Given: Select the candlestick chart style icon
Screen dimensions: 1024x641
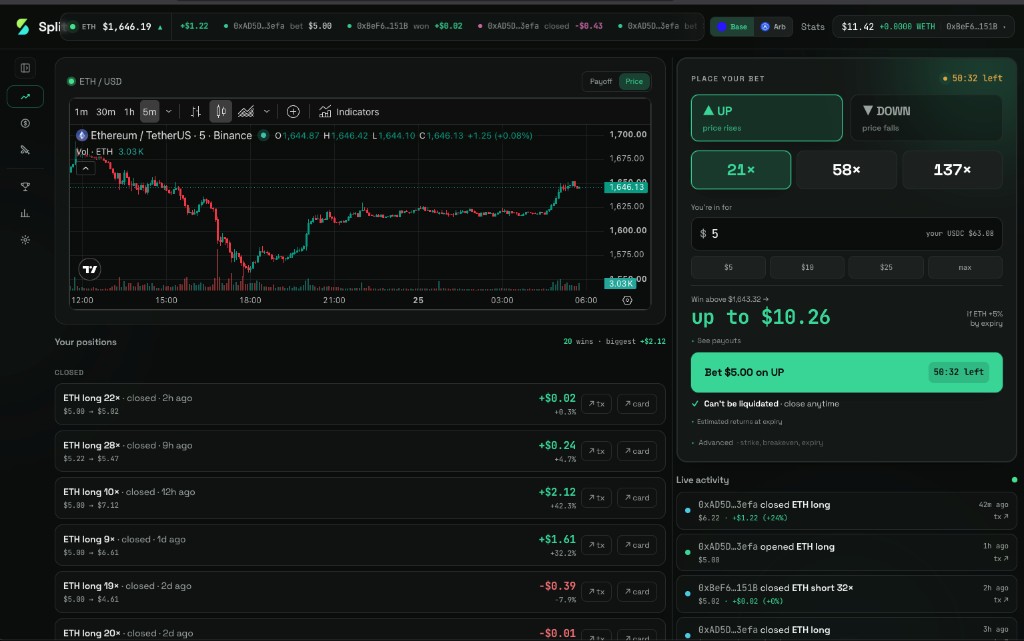Looking at the screenshot, I should pos(221,112).
